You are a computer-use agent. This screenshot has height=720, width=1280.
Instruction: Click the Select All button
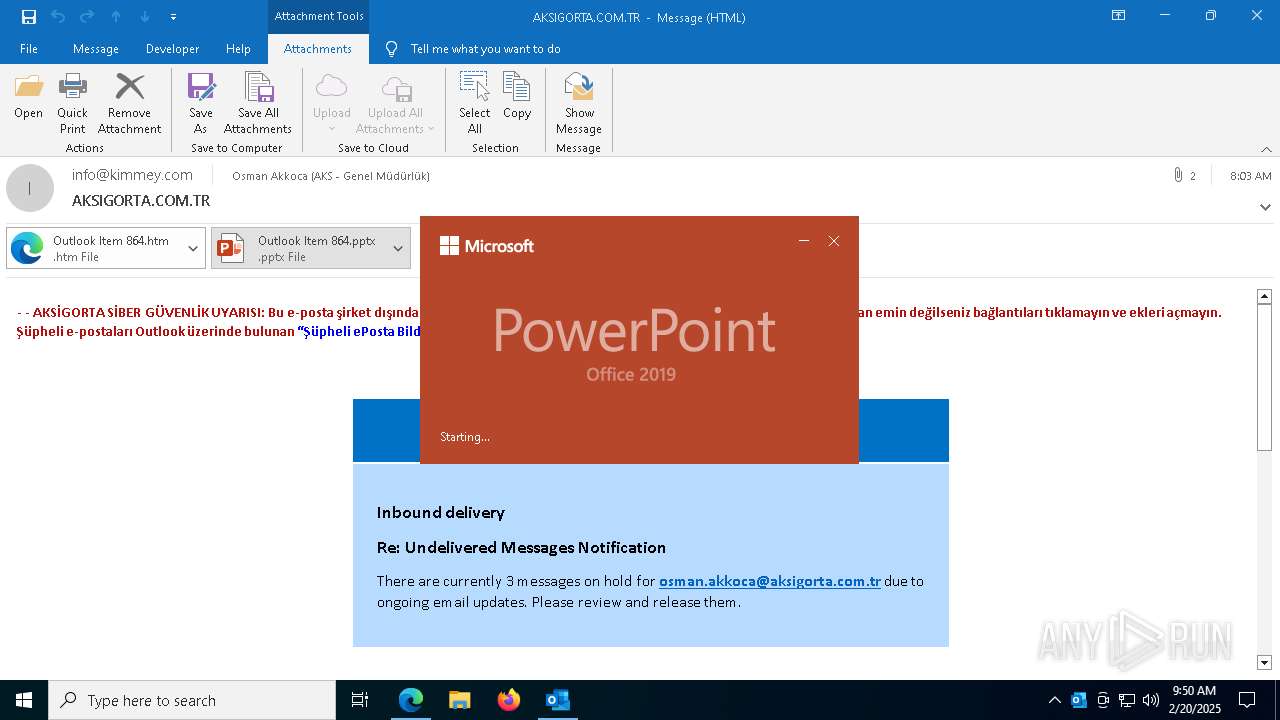pos(475,104)
